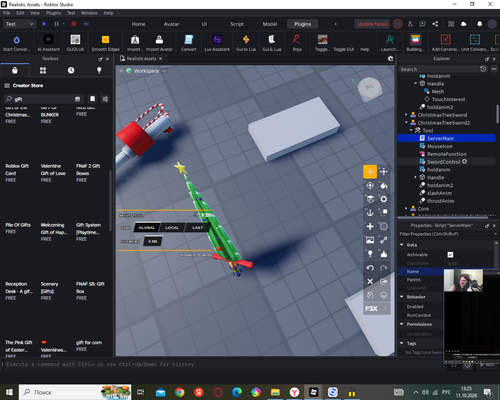Click the Toolbox search field with gift
Screen dimensions: 500x400
(x=43, y=99)
